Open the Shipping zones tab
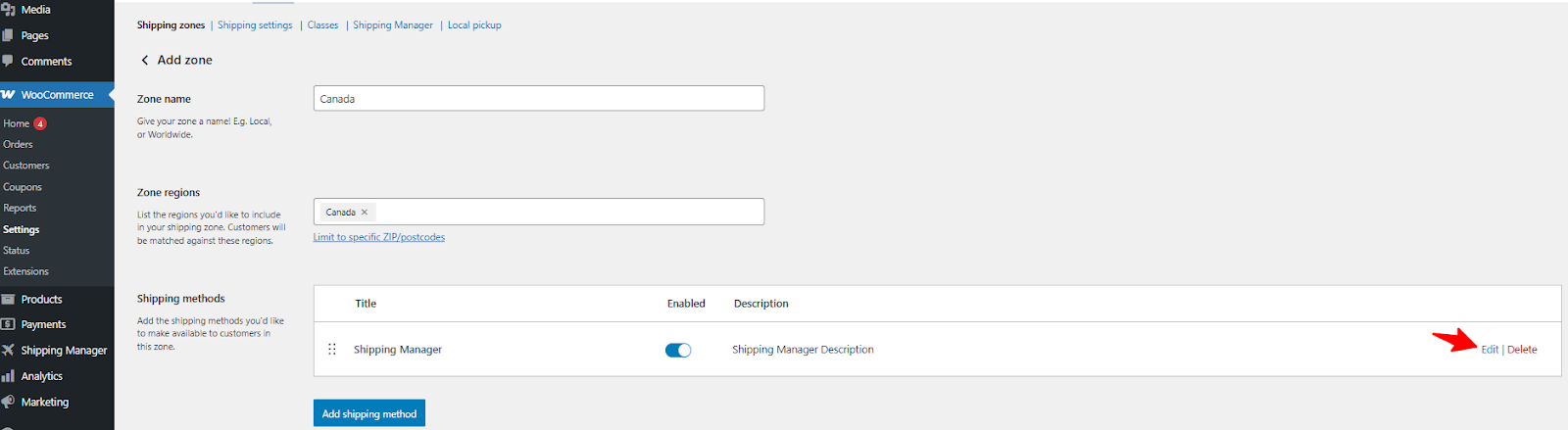This screenshot has height=430, width=1568. click(x=171, y=25)
